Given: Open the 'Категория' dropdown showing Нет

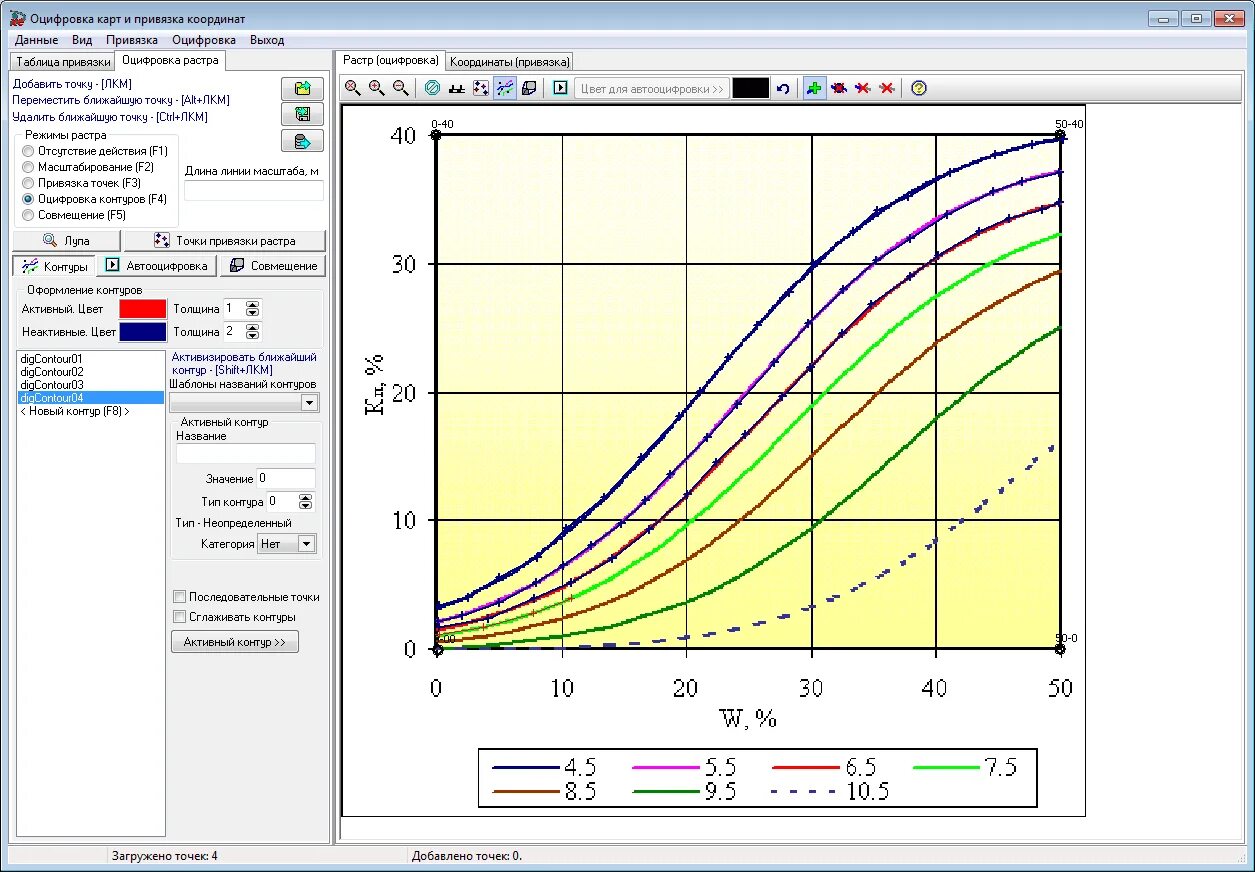Looking at the screenshot, I should pyautogui.click(x=306, y=544).
